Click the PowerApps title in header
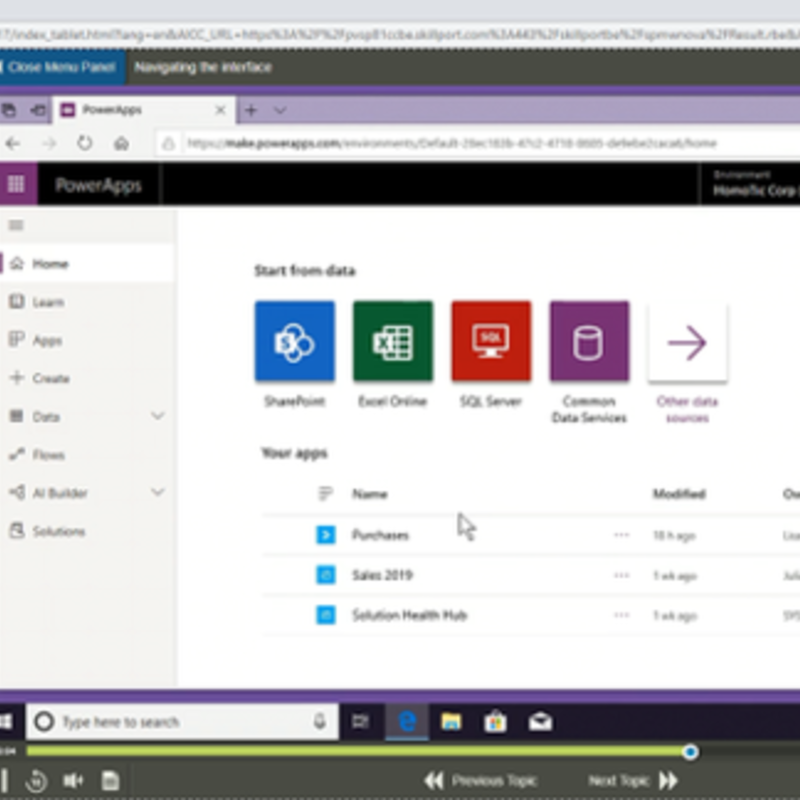The width and height of the screenshot is (800, 800). [x=98, y=185]
